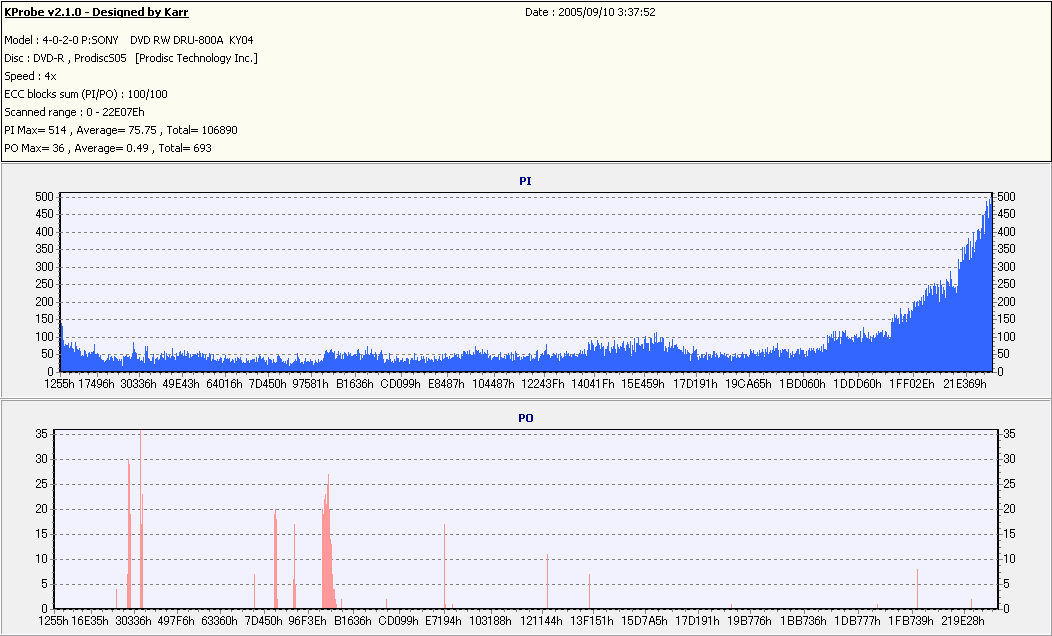Click the Scanned range 0 - 22E07Eh line
This screenshot has width=1052, height=636.
(74, 112)
